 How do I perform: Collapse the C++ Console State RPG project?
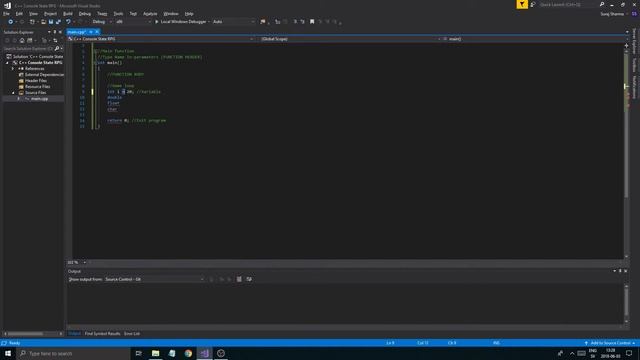coord(7,62)
